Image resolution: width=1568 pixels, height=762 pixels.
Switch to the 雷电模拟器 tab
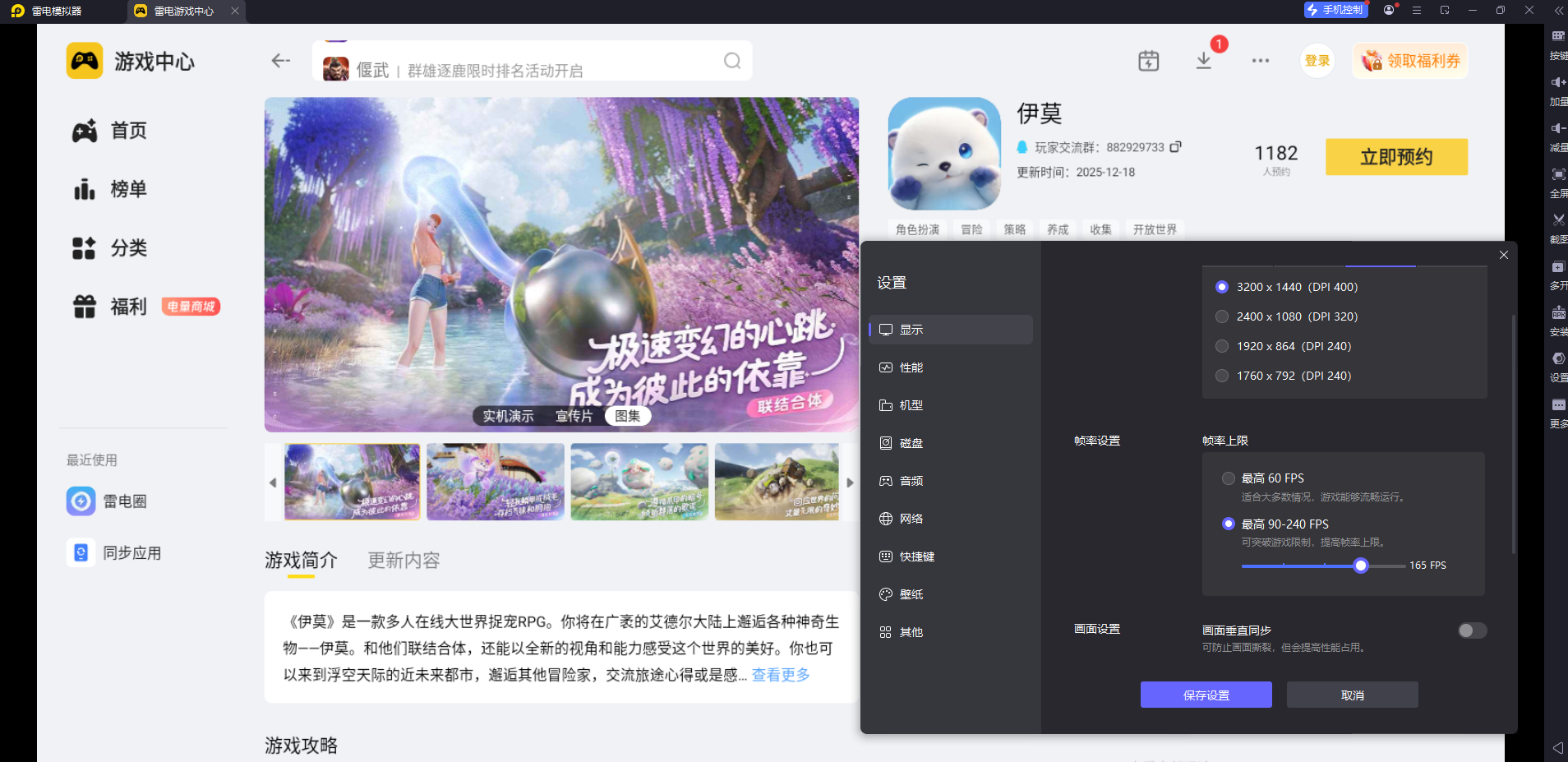[x=58, y=11]
